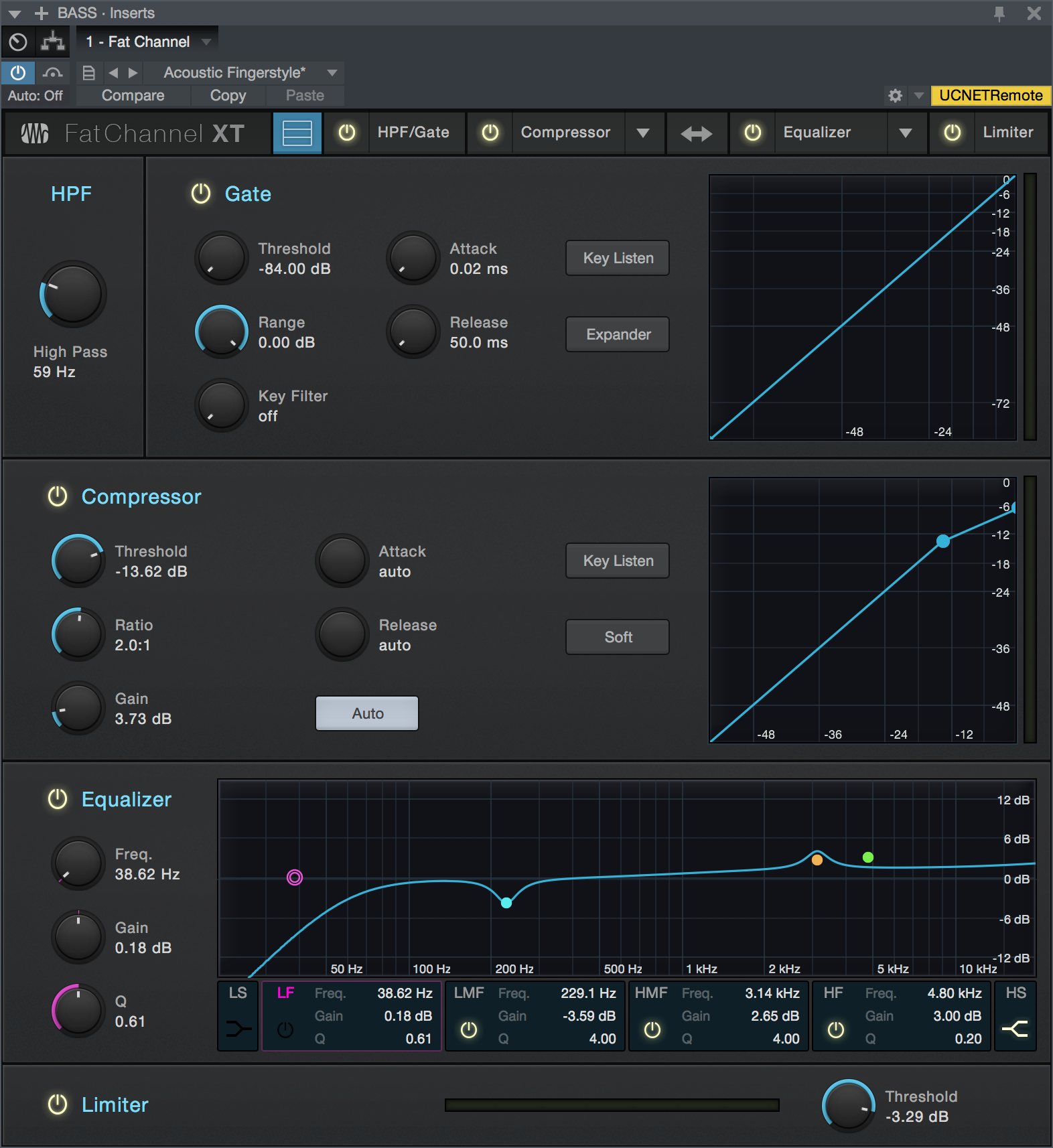1053x1148 pixels.
Task: Click the pink LF node on EQ graph
Action: (x=295, y=877)
